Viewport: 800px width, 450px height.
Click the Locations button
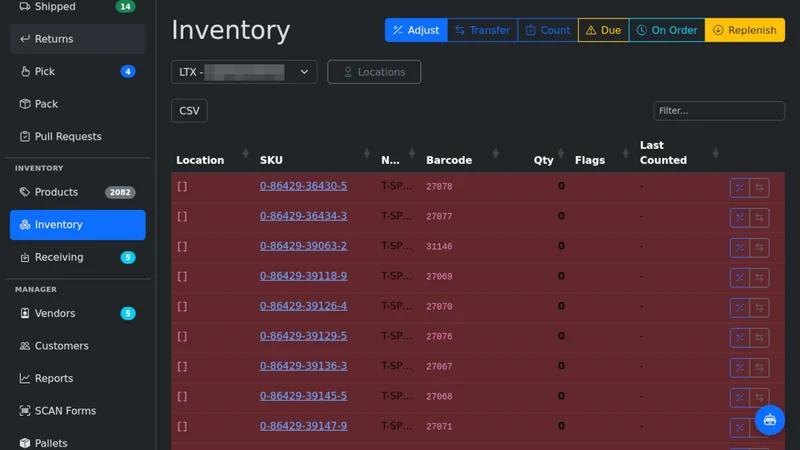coord(374,72)
